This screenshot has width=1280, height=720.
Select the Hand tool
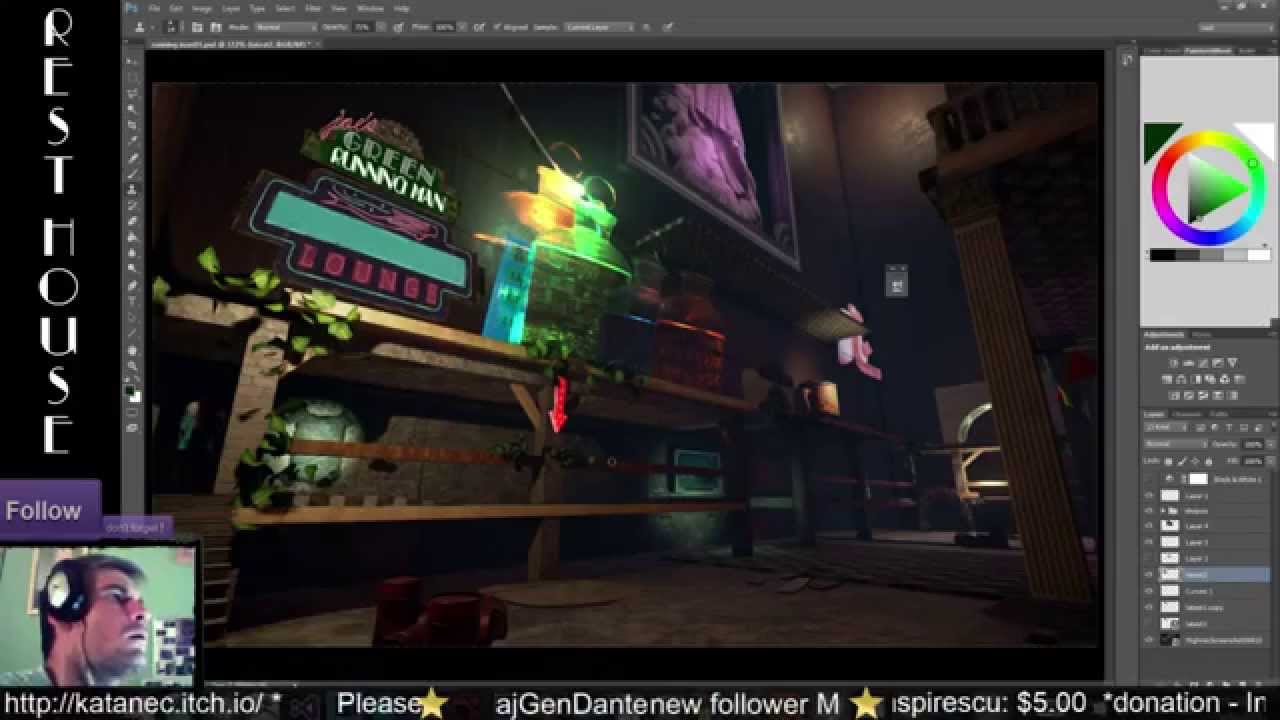(x=132, y=350)
